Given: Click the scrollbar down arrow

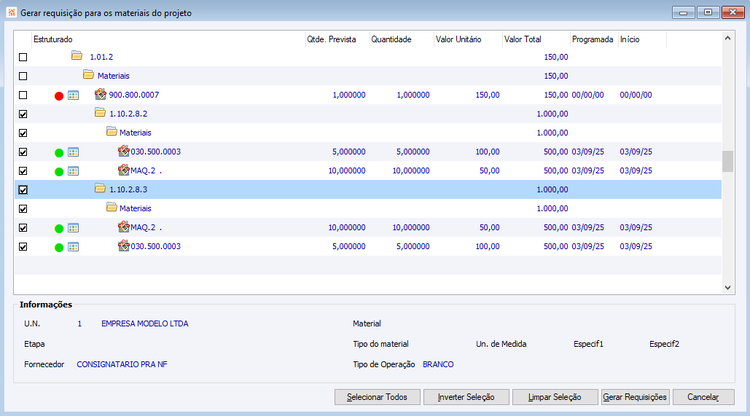Looking at the screenshot, I should tap(728, 287).
